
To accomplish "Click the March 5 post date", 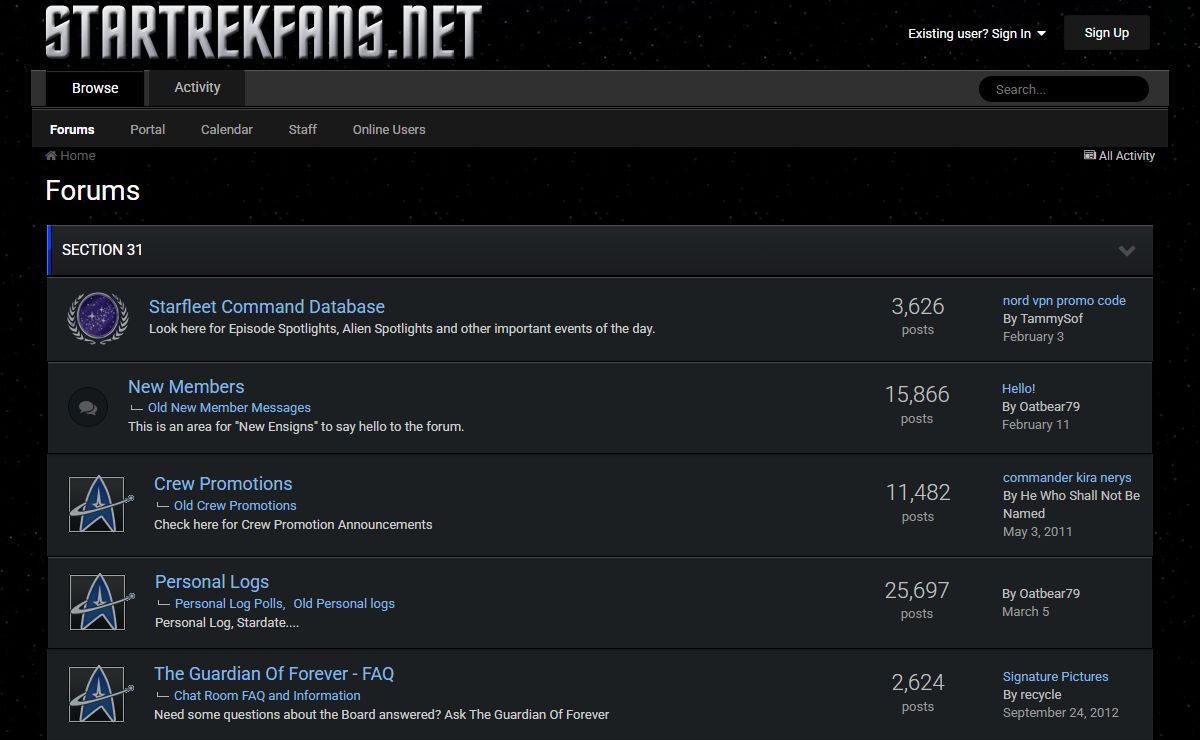I will point(1025,612).
